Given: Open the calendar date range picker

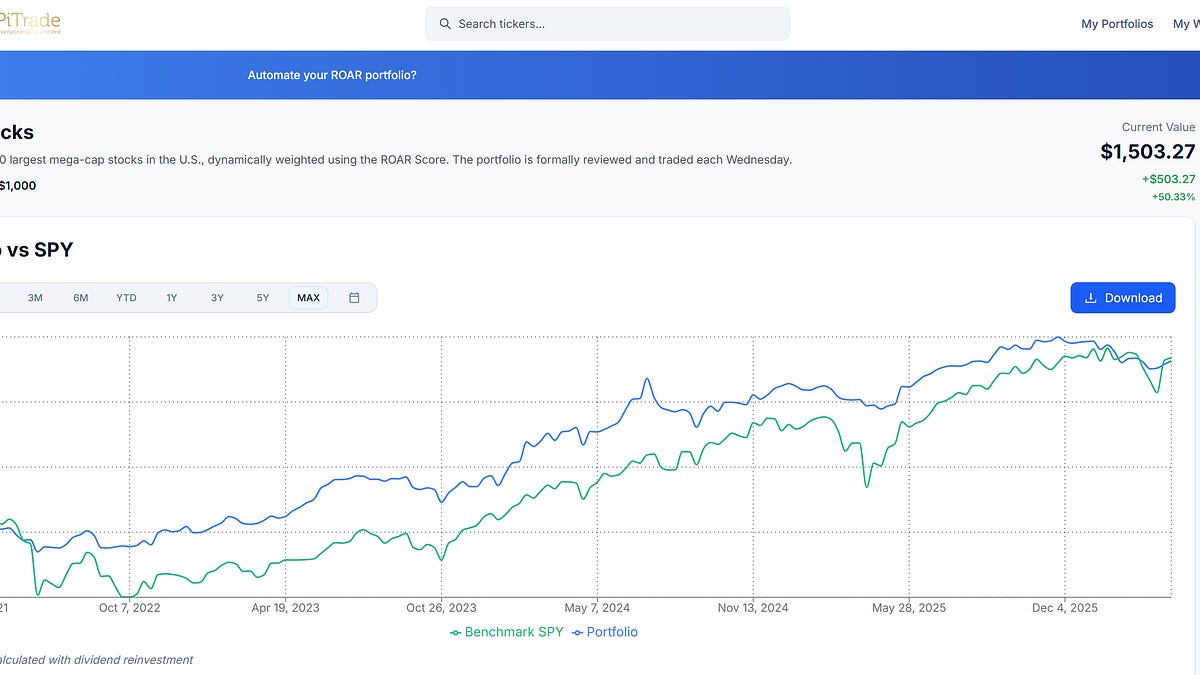Looking at the screenshot, I should [354, 298].
